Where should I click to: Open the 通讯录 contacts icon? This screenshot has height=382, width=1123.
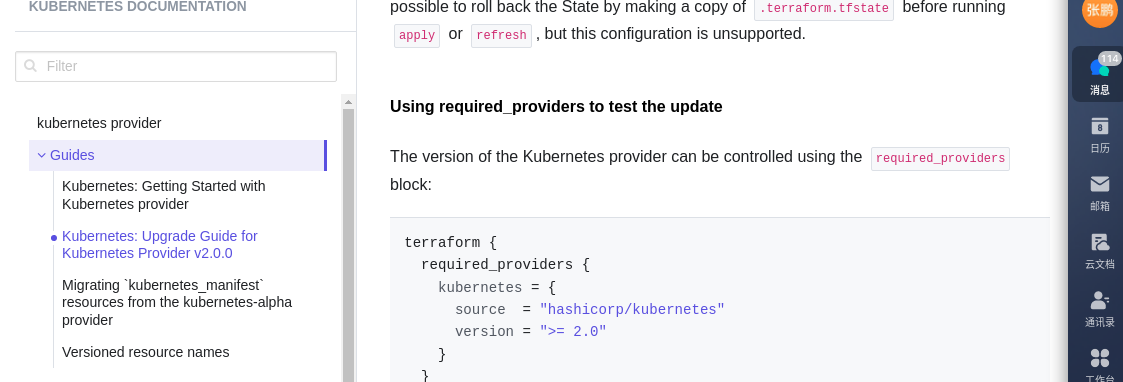[1099, 309]
